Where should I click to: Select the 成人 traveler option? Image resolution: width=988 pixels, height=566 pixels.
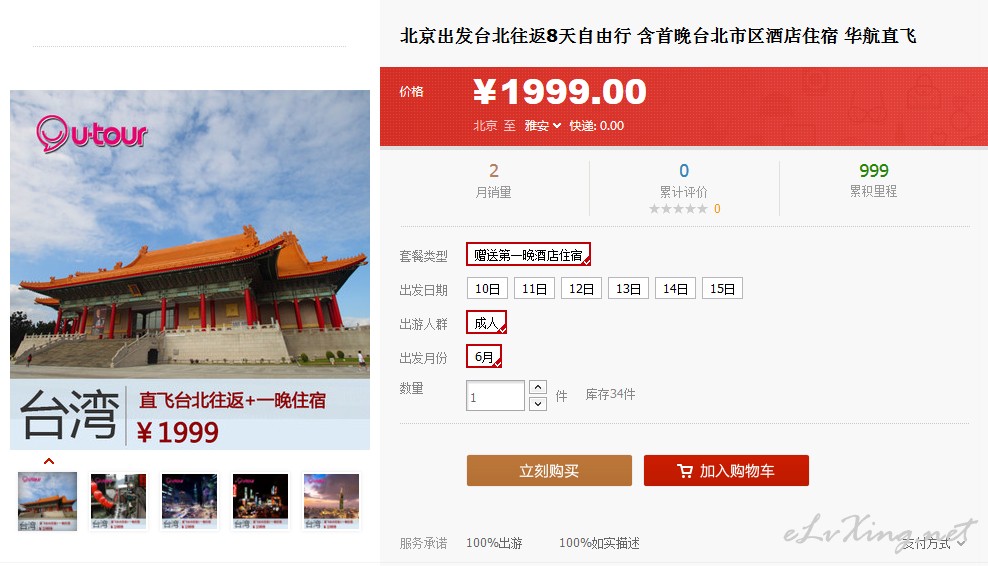[486, 323]
